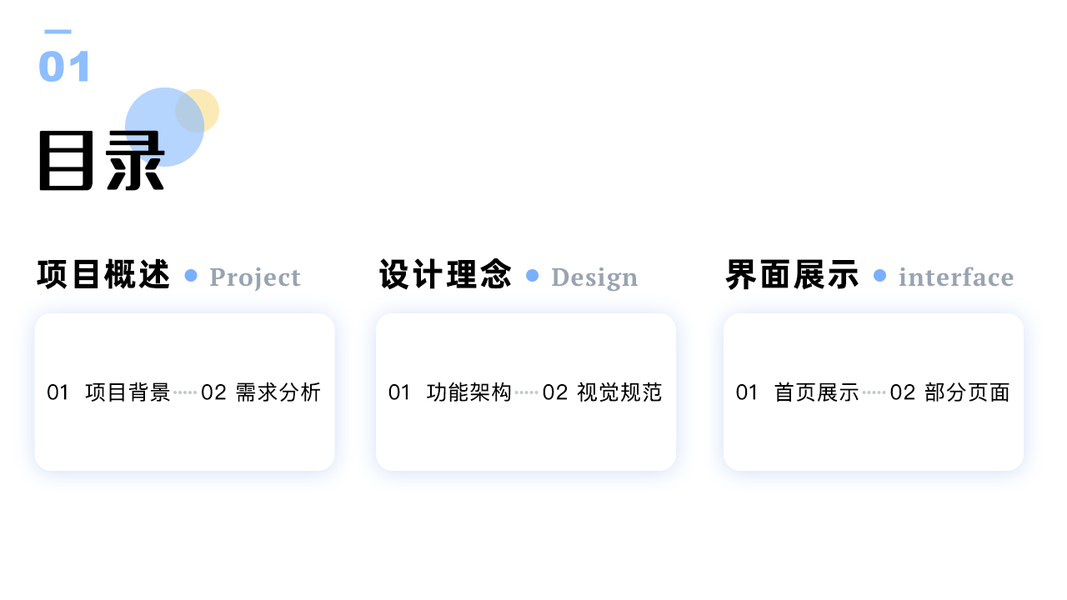Select the large blue 01 page number

click(64, 66)
